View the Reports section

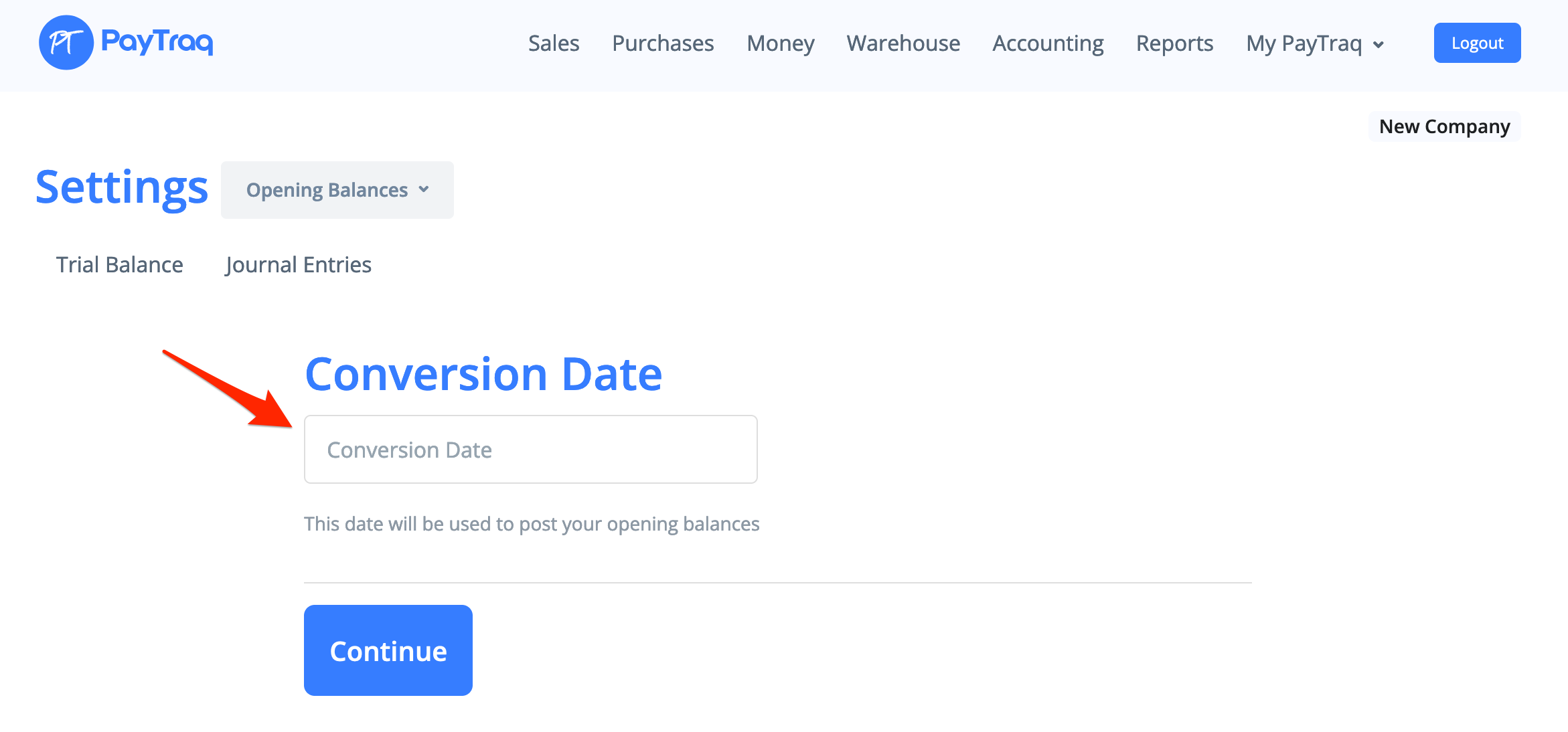tap(1174, 43)
